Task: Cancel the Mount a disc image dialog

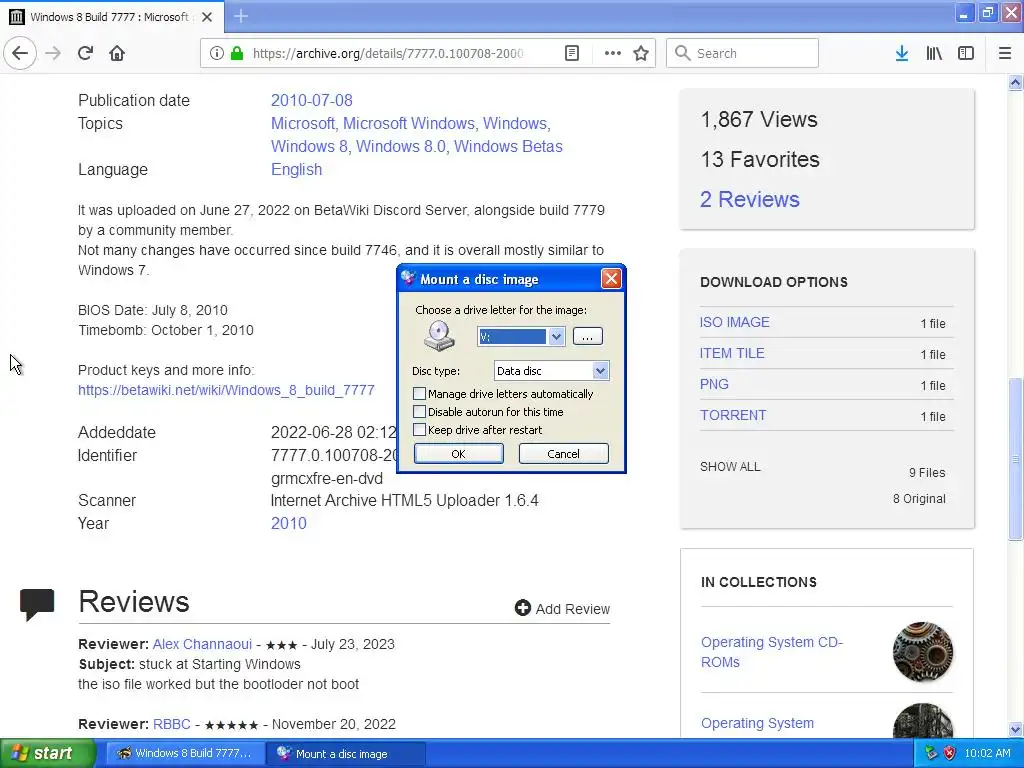Action: coord(564,454)
